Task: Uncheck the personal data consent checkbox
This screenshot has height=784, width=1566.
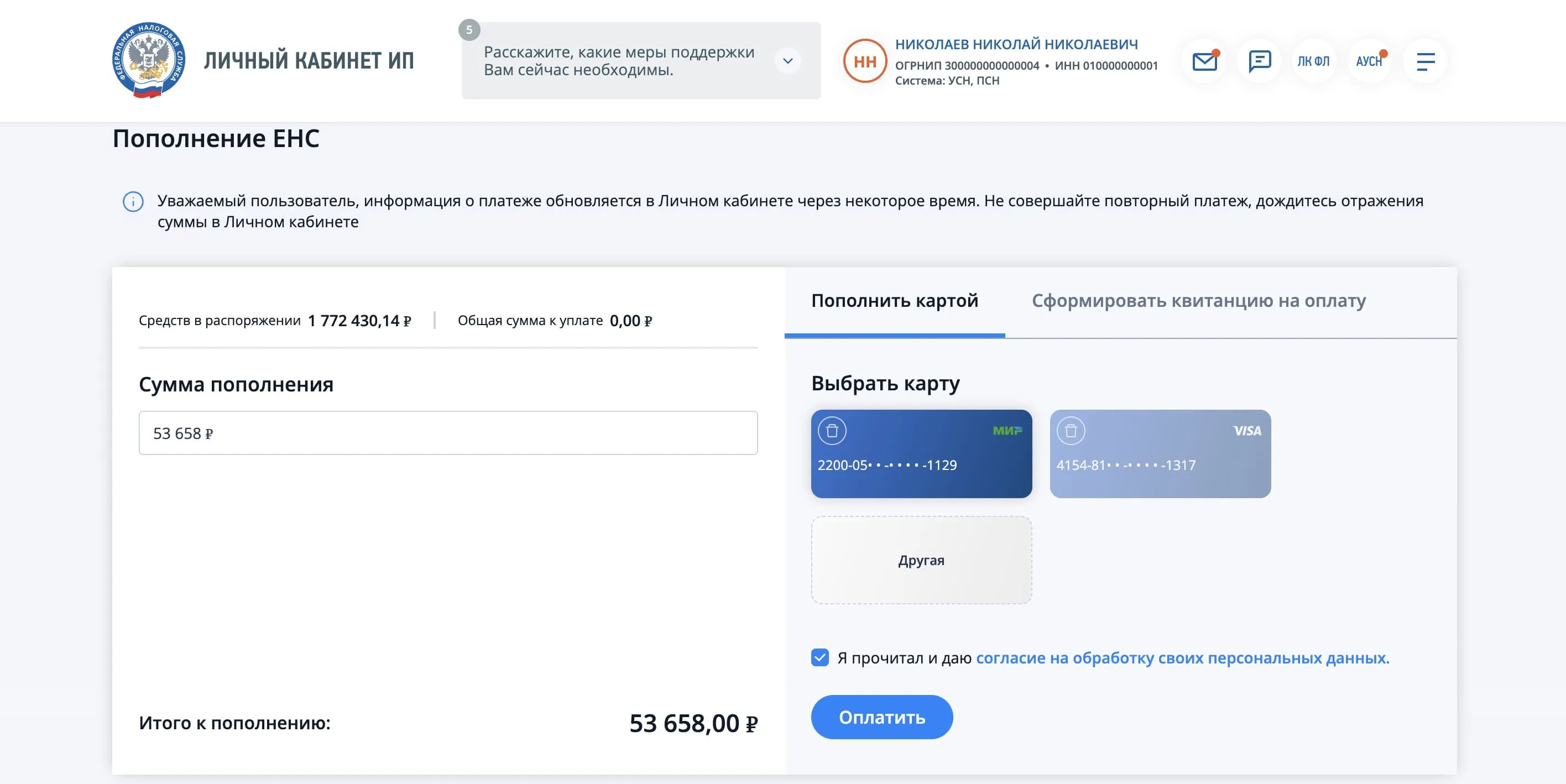Action: pyautogui.click(x=819, y=657)
